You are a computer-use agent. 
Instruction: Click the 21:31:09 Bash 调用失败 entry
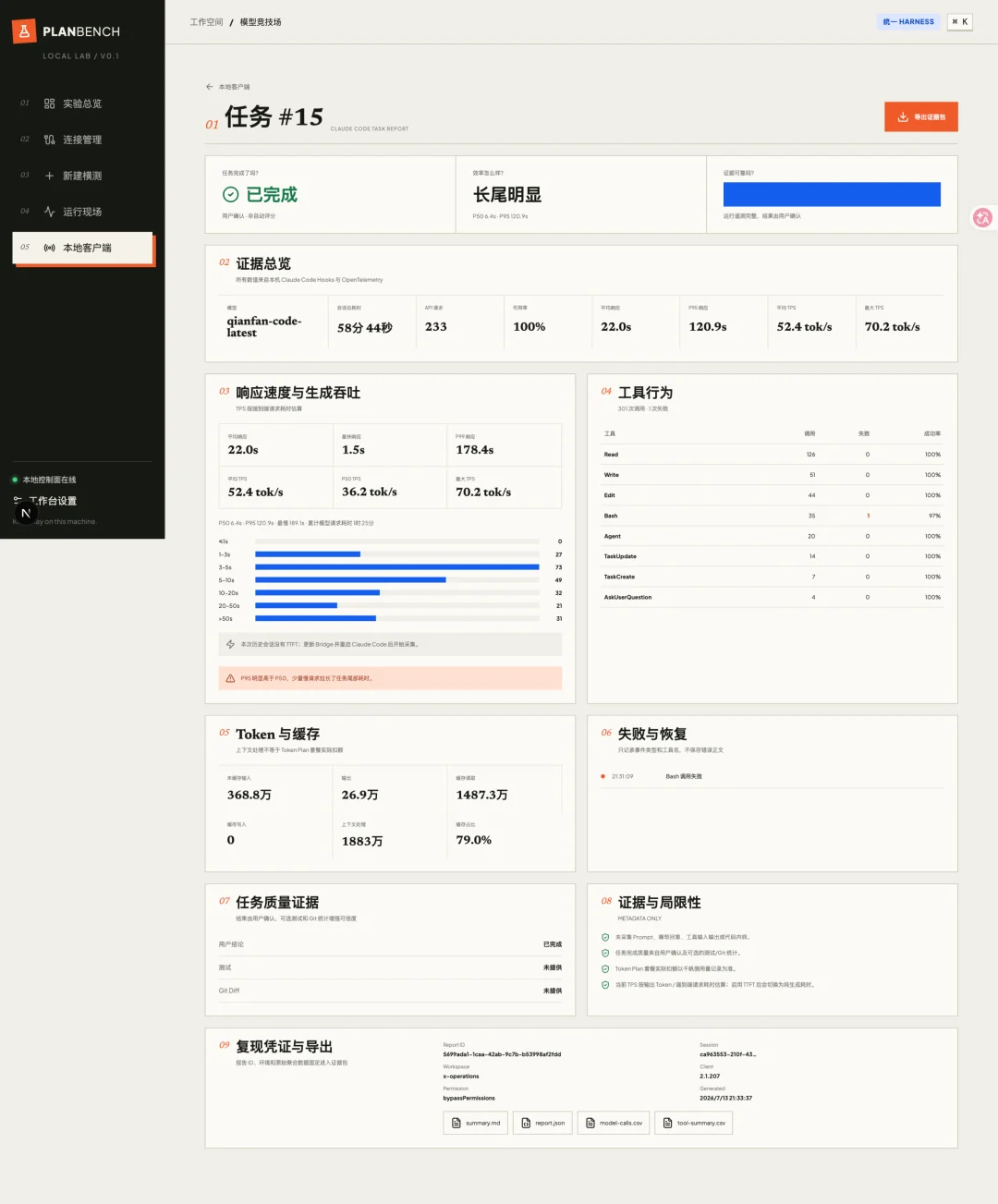(x=772, y=776)
